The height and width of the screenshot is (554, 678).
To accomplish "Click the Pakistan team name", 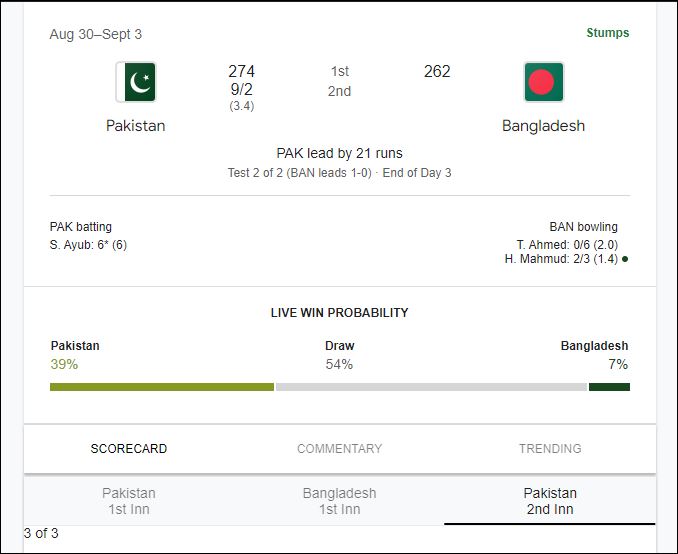I will (x=136, y=126).
